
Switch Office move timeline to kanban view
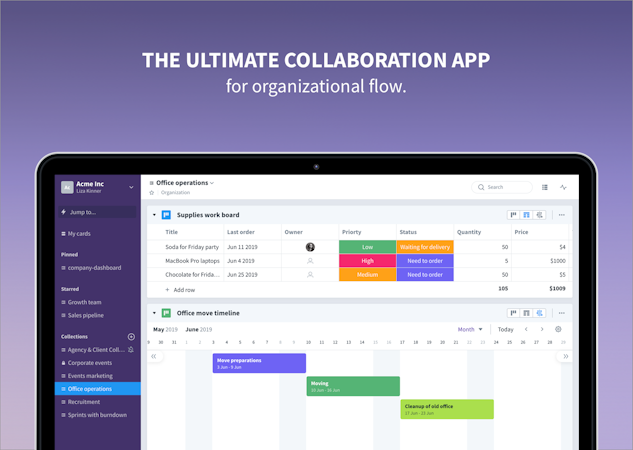[x=514, y=313]
